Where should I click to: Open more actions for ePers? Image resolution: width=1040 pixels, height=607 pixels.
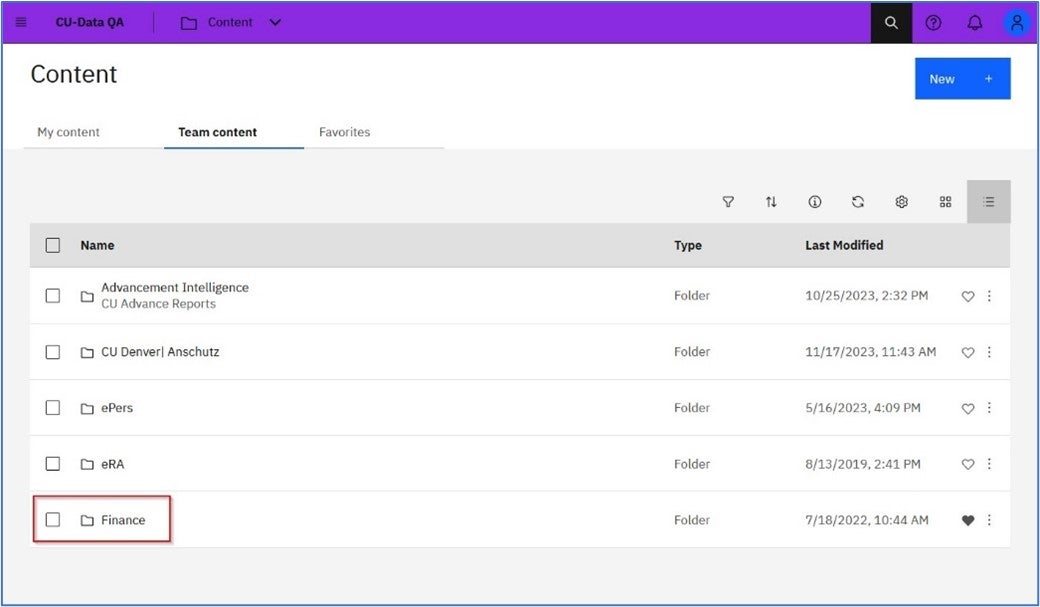pos(989,408)
